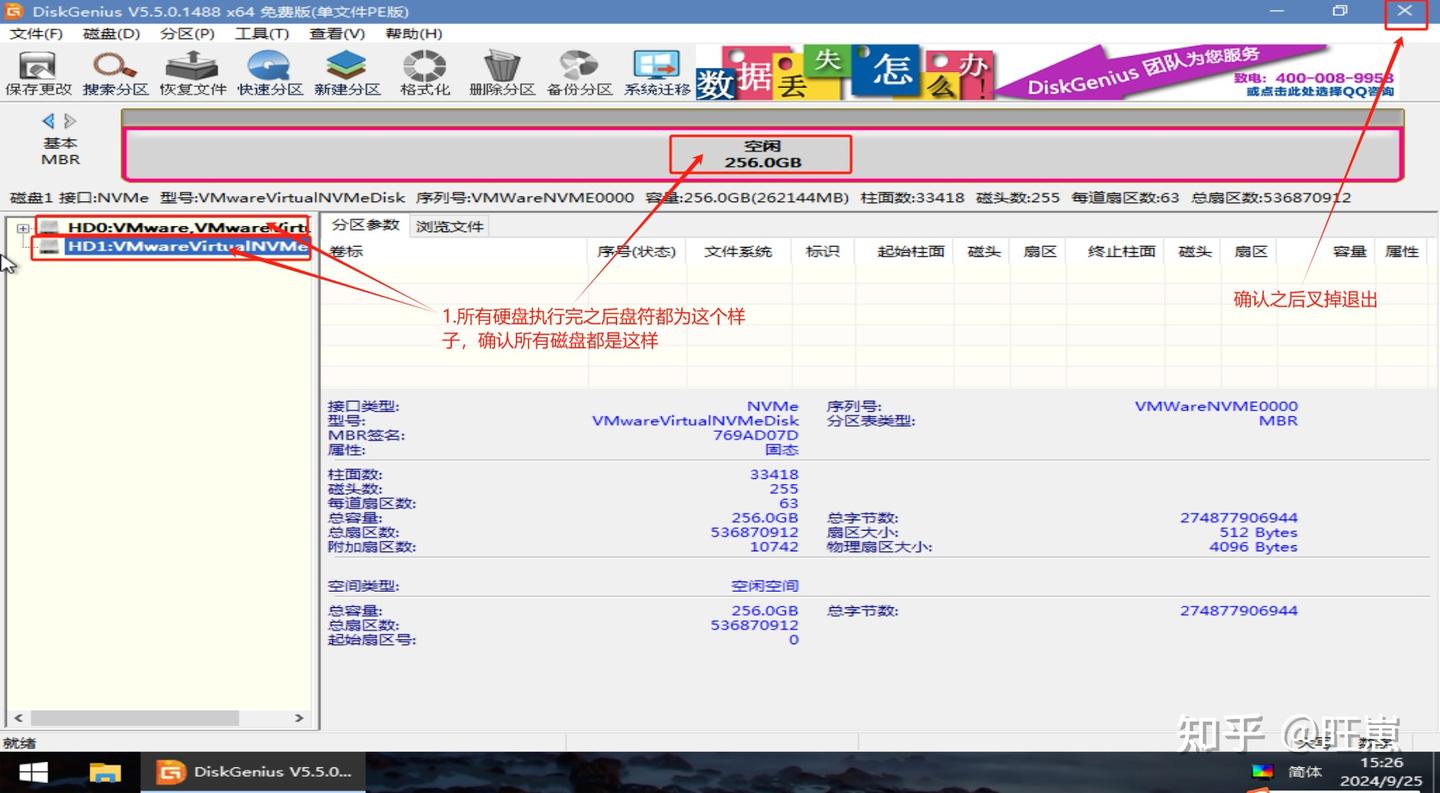Open the 文件(F) menu

tap(36, 34)
